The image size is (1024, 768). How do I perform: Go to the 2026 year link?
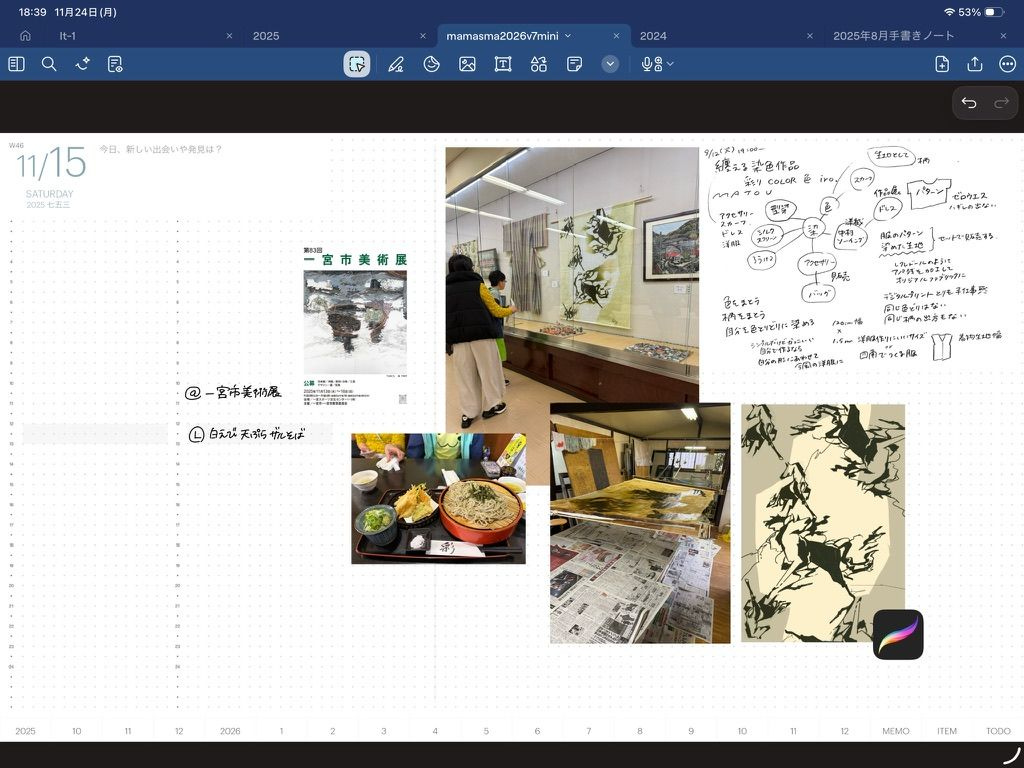(x=230, y=731)
